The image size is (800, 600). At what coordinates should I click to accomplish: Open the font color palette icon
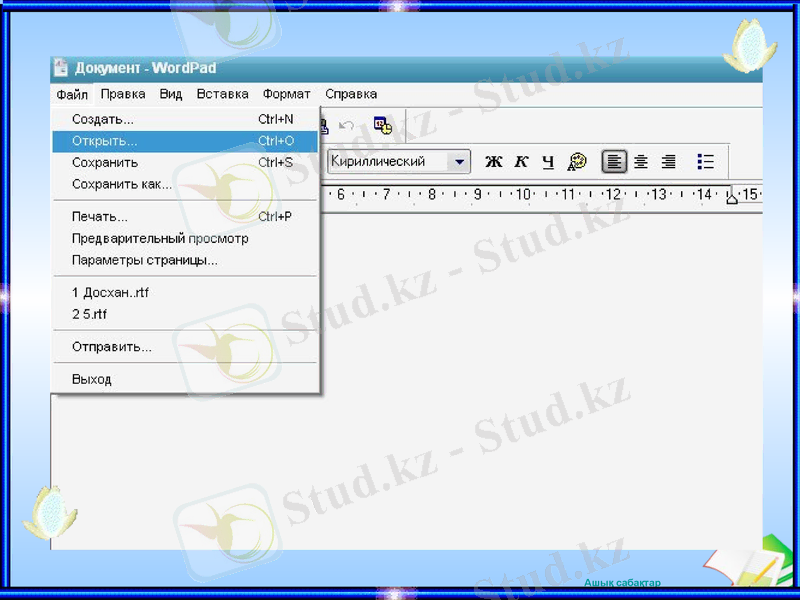point(577,161)
